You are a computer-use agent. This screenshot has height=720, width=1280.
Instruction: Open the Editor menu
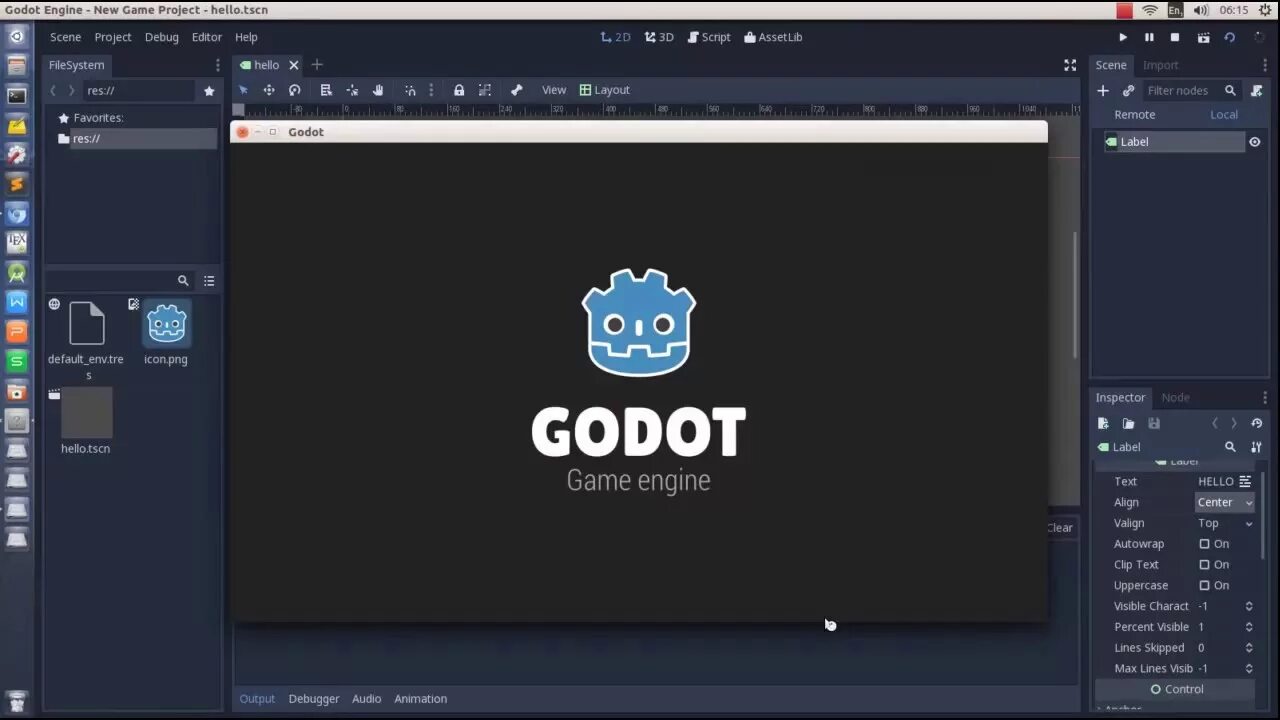pos(207,37)
